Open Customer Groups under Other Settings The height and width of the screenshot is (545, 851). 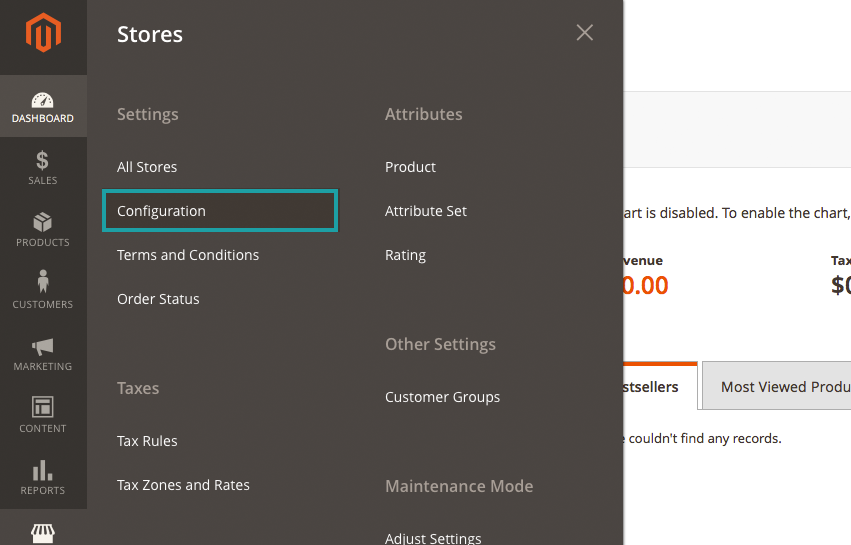(x=442, y=397)
